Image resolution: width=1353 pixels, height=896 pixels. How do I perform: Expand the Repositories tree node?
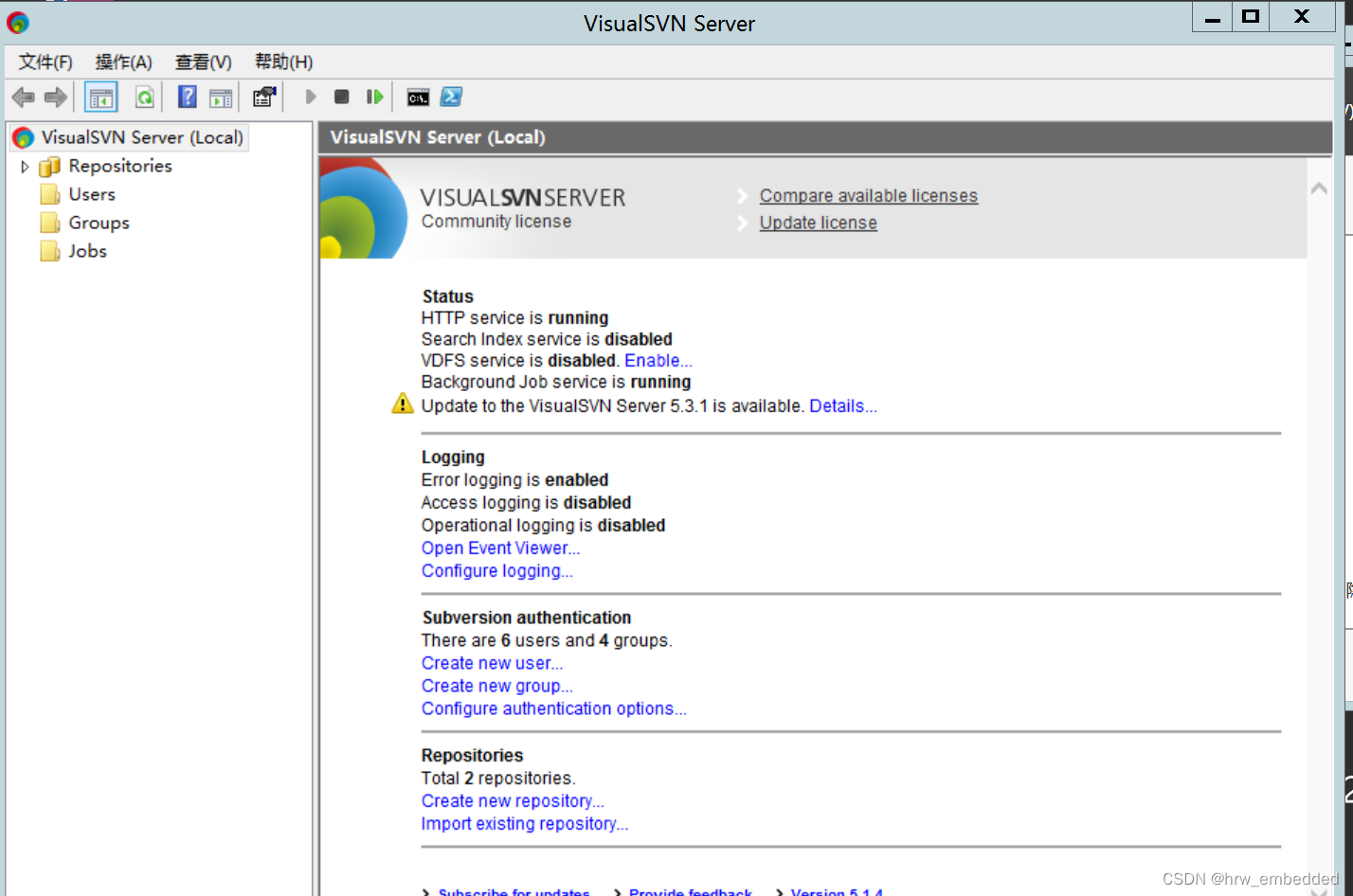[x=25, y=167]
